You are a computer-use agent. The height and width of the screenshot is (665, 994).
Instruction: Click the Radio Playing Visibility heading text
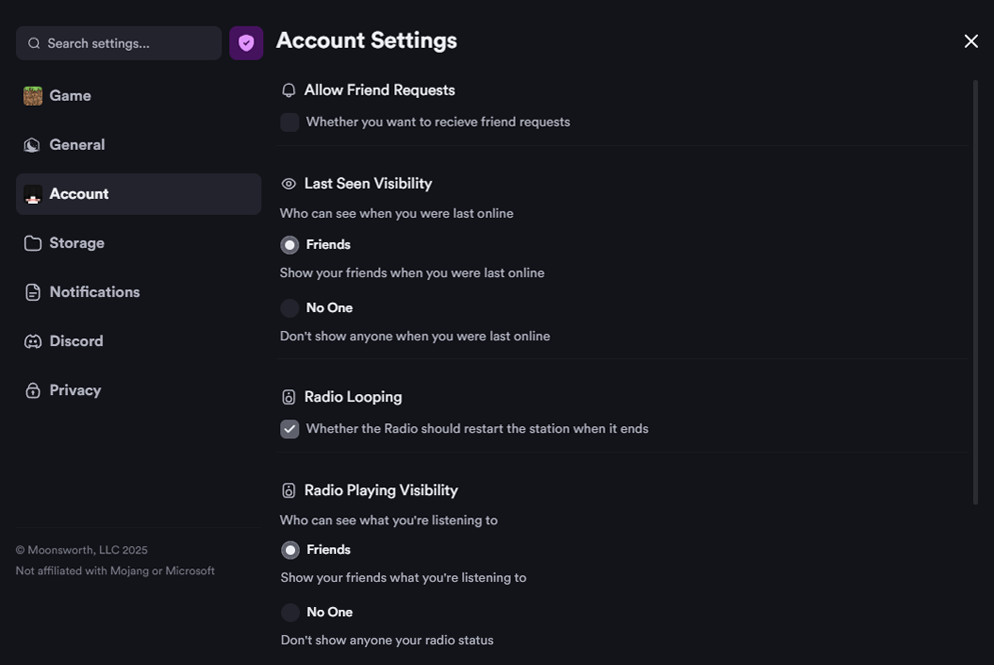click(380, 491)
